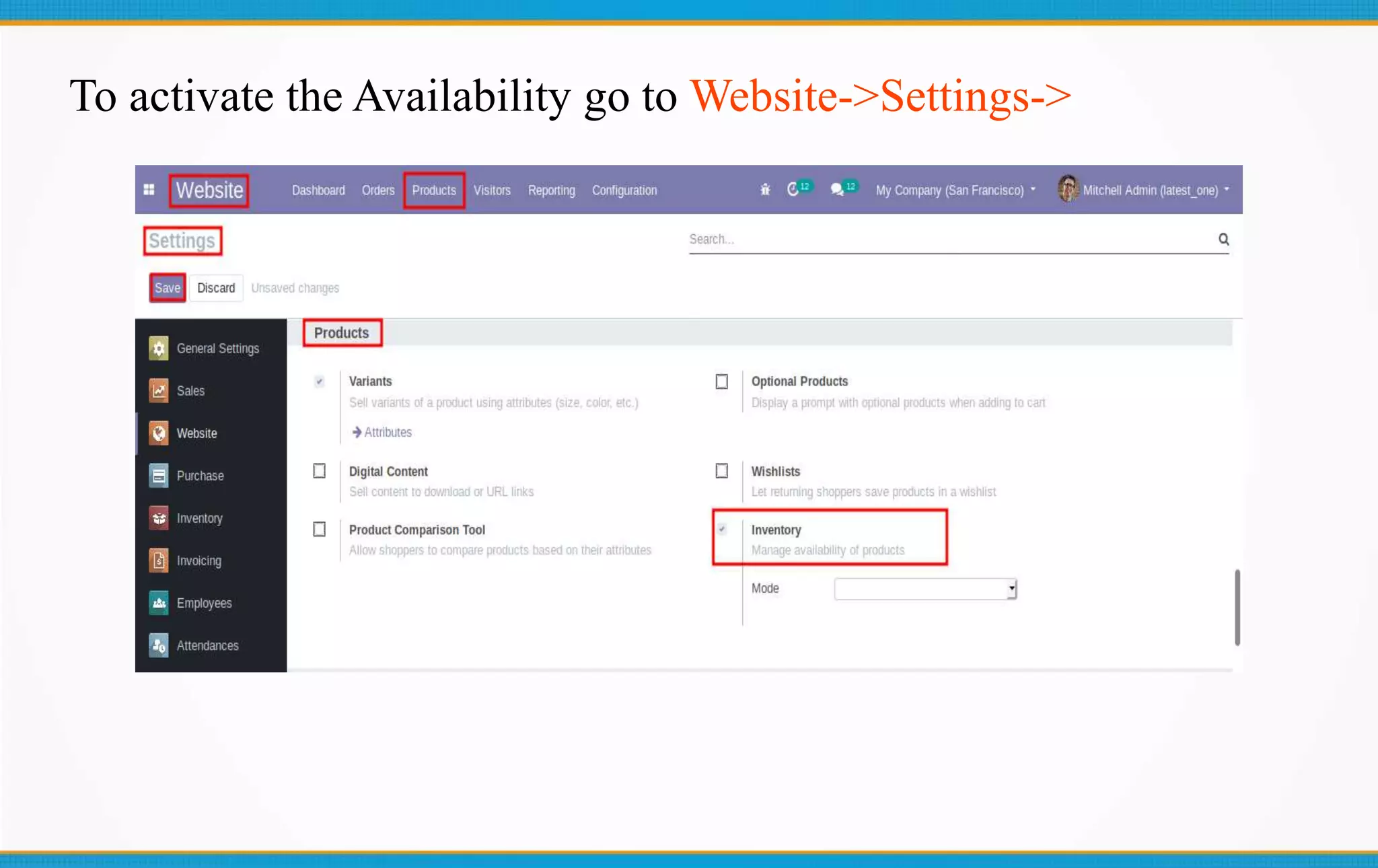This screenshot has height=868, width=1378.
Task: Toggle the Inventory availability checkbox
Action: pyautogui.click(x=722, y=530)
